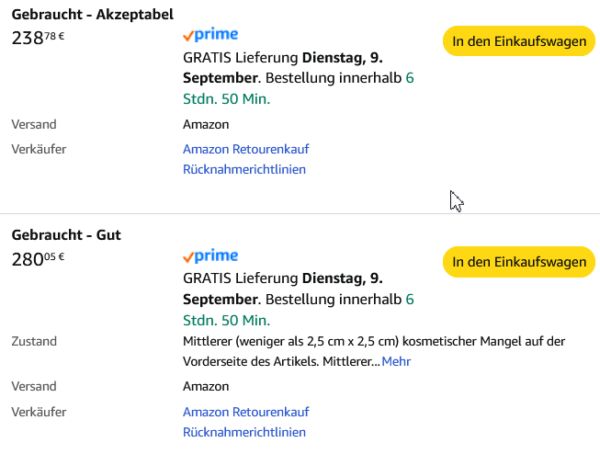Viewport: 600px width, 454px height.
Task: Click the Versand value 'Amazon' in Gut offer
Action: click(206, 386)
